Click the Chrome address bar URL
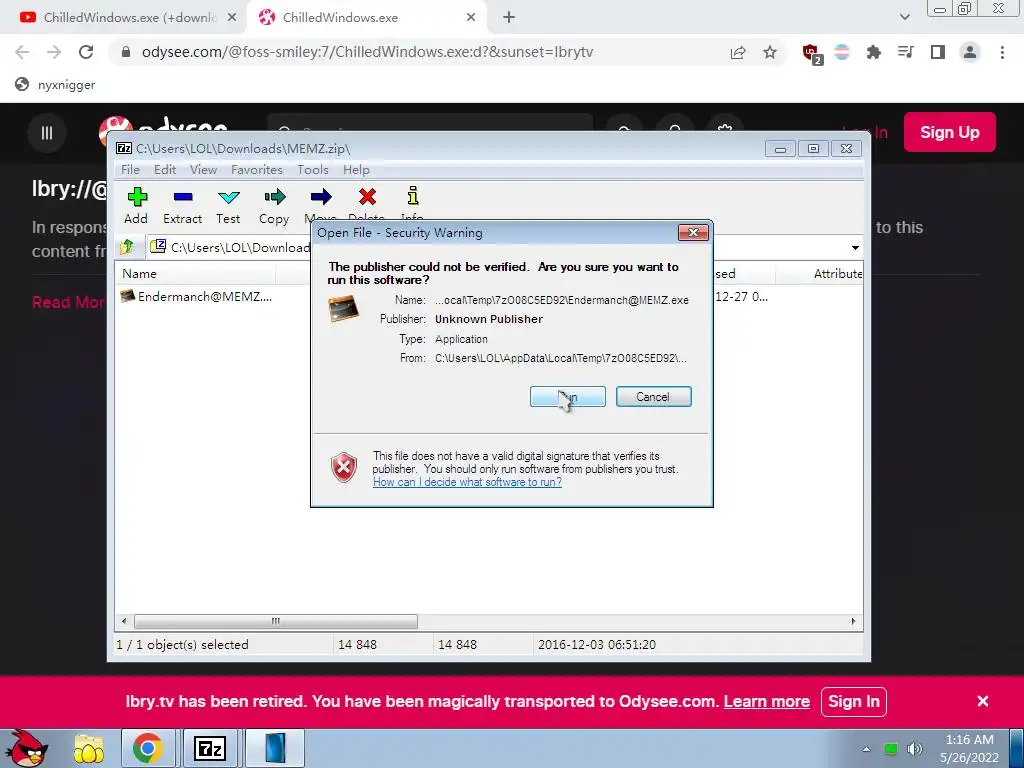The height and width of the screenshot is (768, 1024). pyautogui.click(x=367, y=52)
